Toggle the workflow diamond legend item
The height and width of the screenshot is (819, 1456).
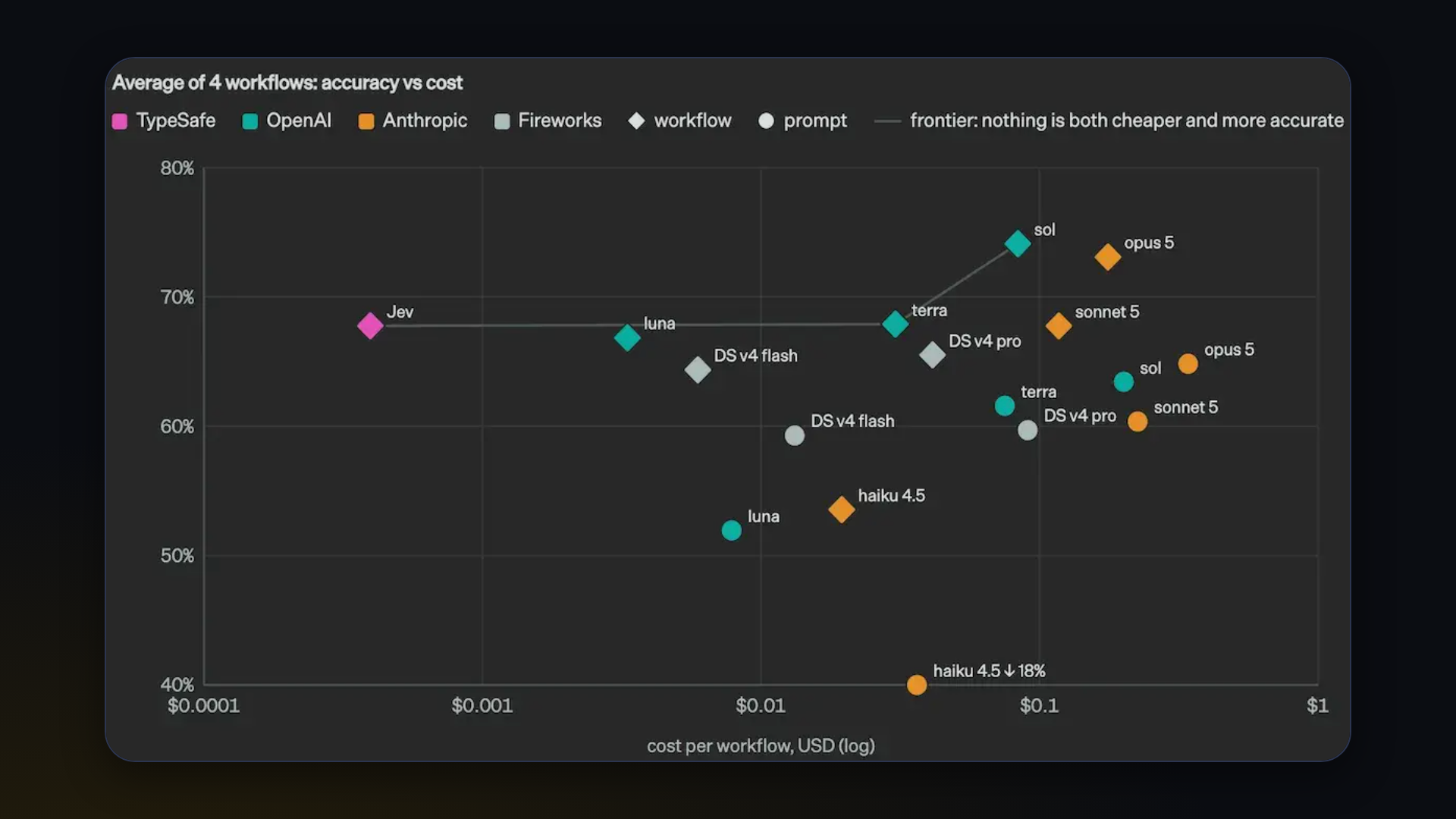679,121
